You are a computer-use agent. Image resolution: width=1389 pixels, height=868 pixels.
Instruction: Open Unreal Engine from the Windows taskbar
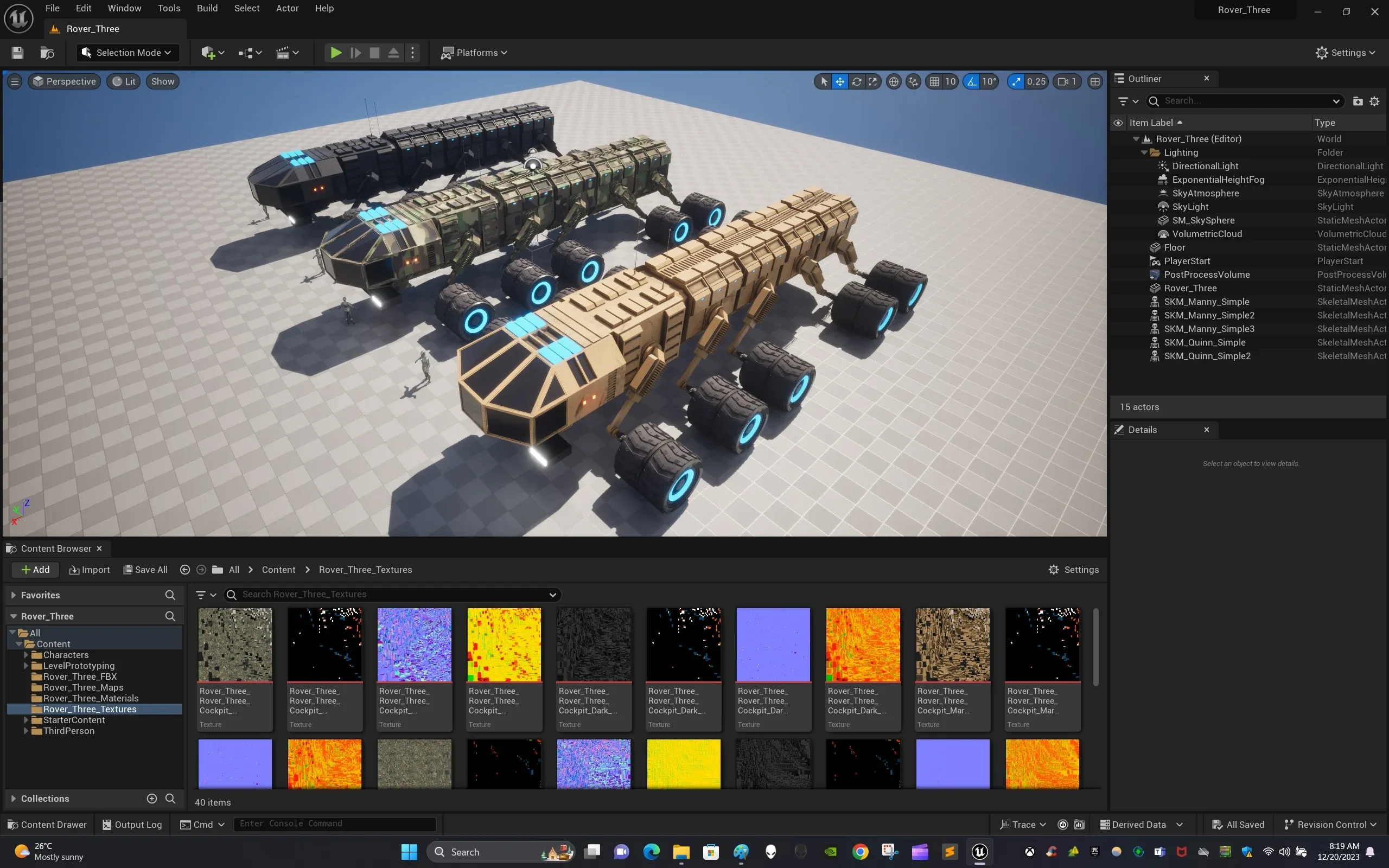[979, 851]
